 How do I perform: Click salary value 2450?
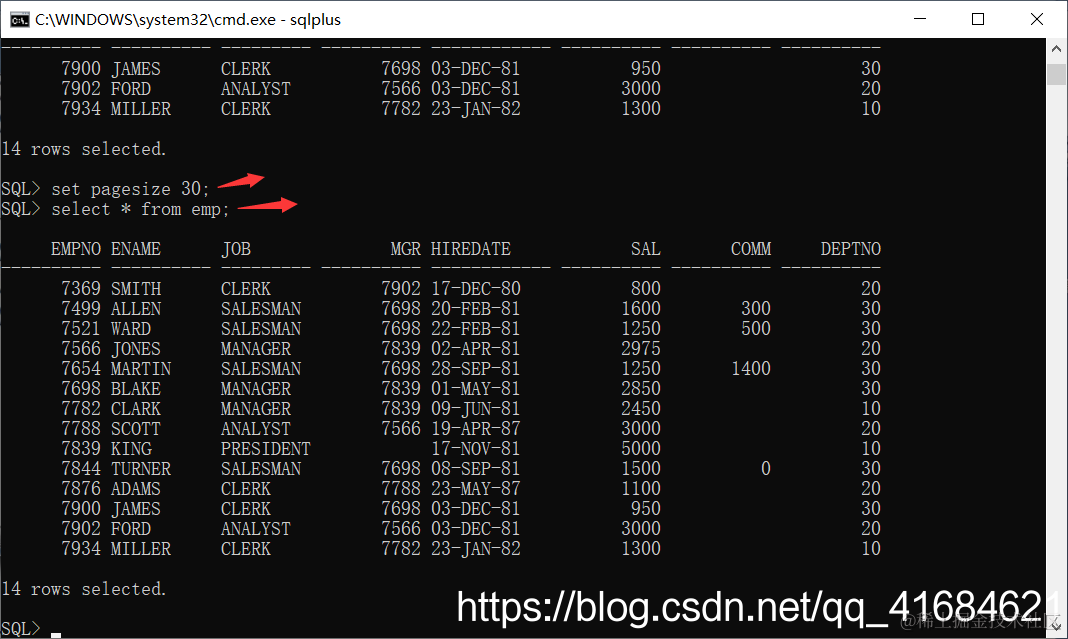tap(641, 409)
